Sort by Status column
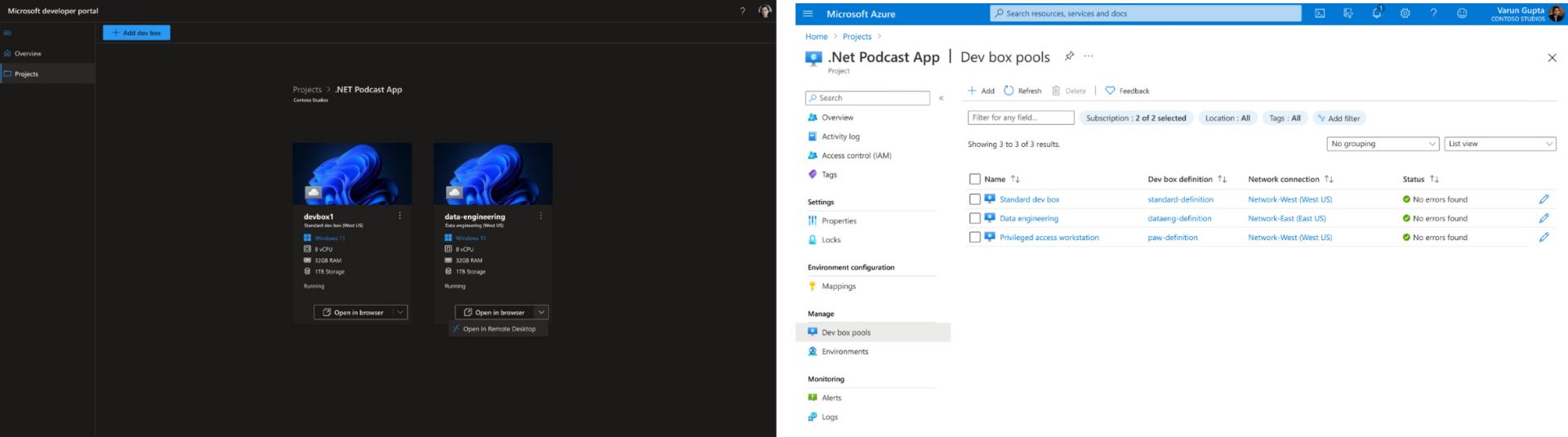 pyautogui.click(x=1421, y=179)
